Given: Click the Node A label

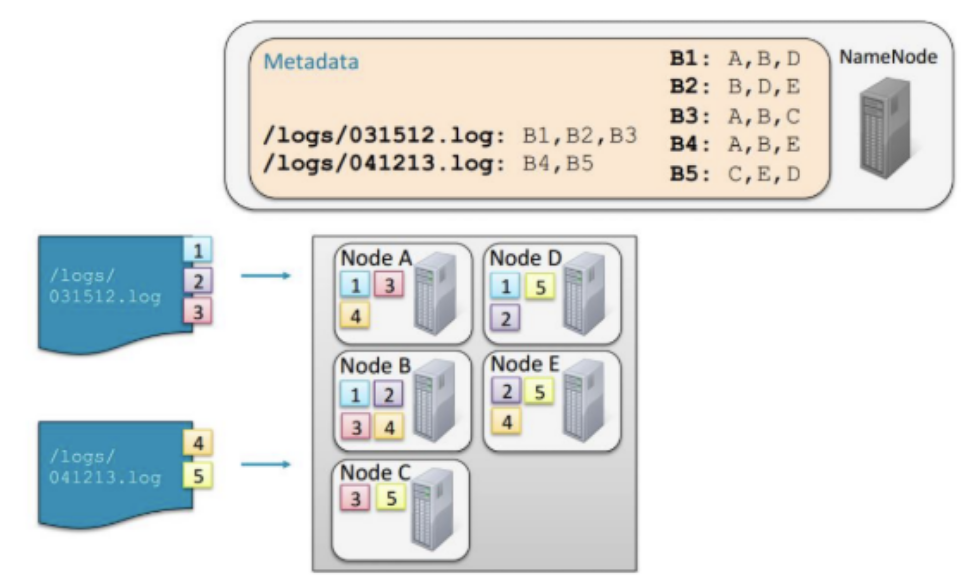Looking at the screenshot, I should [377, 258].
